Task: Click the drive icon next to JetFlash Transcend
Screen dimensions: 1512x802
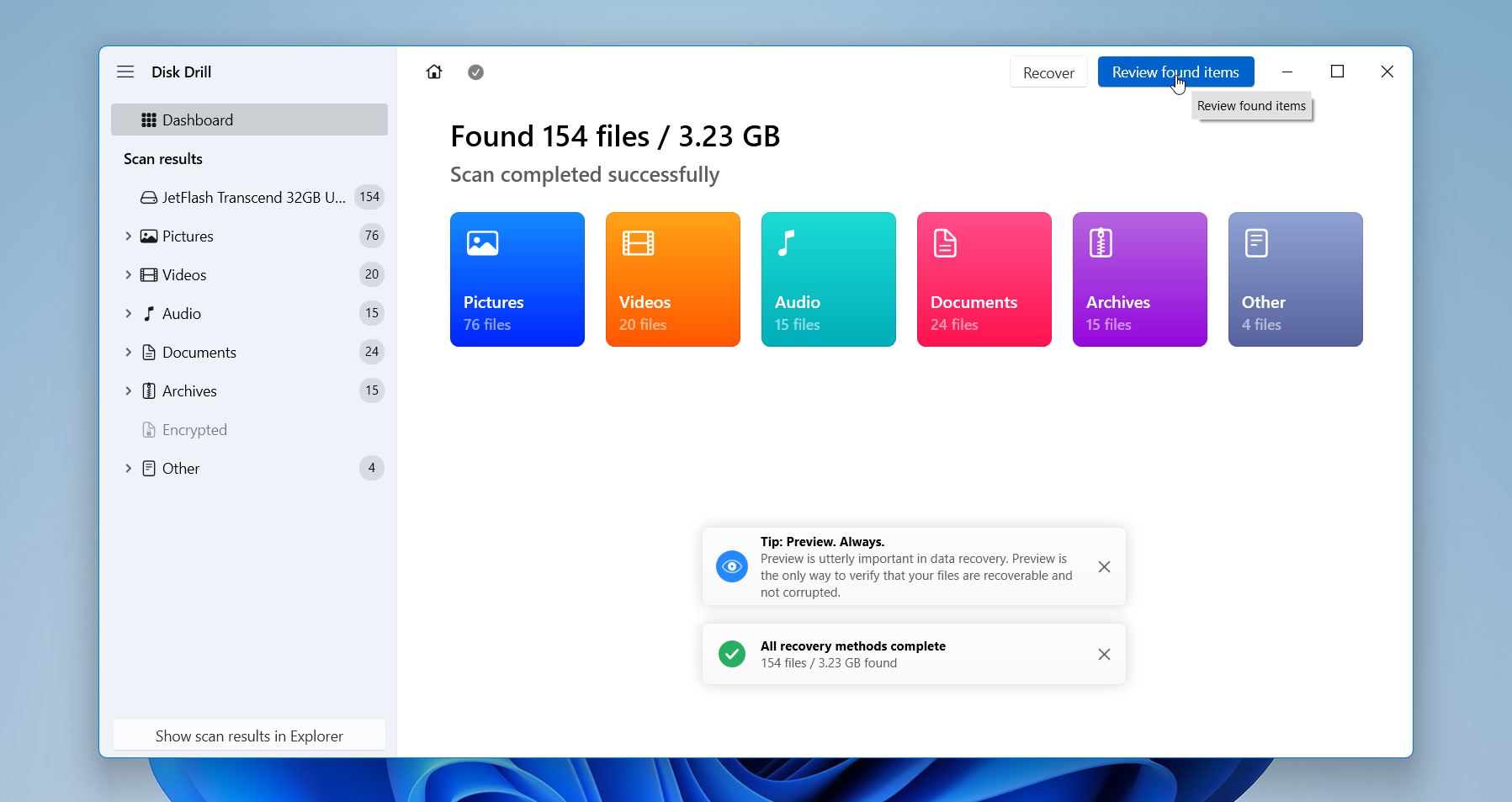Action: (149, 198)
